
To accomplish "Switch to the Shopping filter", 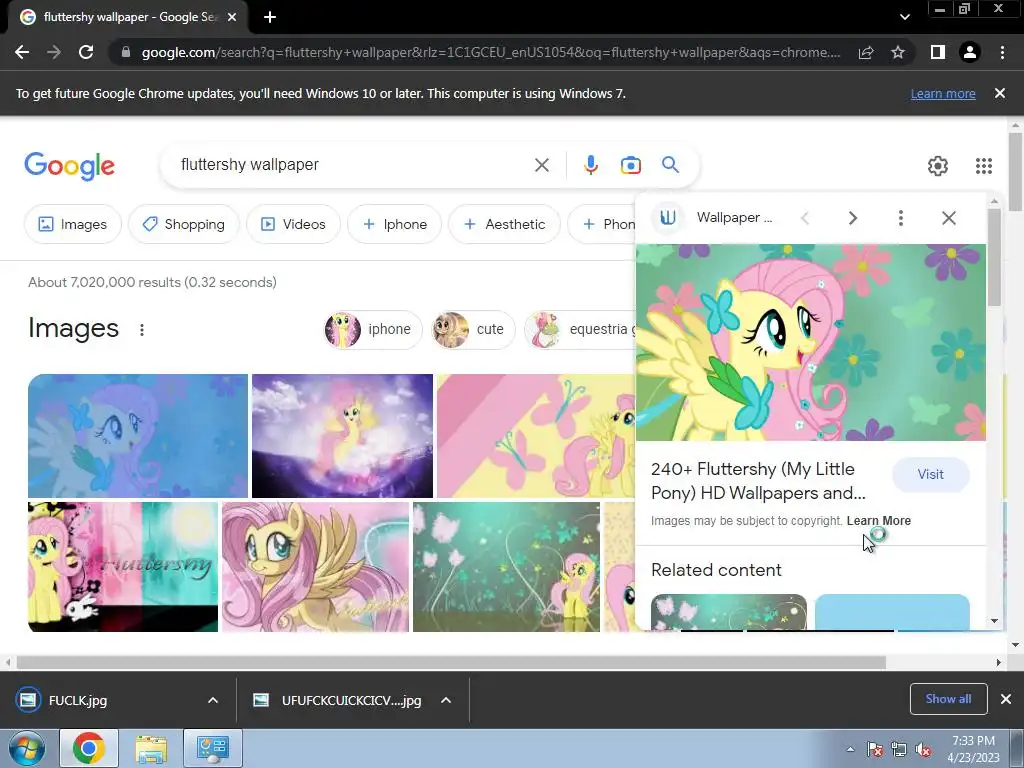I will [x=184, y=224].
